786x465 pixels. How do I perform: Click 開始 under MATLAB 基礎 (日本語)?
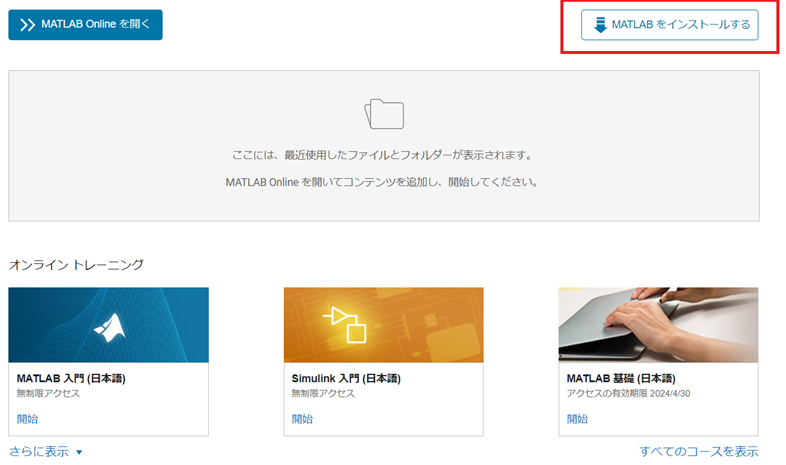point(577,419)
